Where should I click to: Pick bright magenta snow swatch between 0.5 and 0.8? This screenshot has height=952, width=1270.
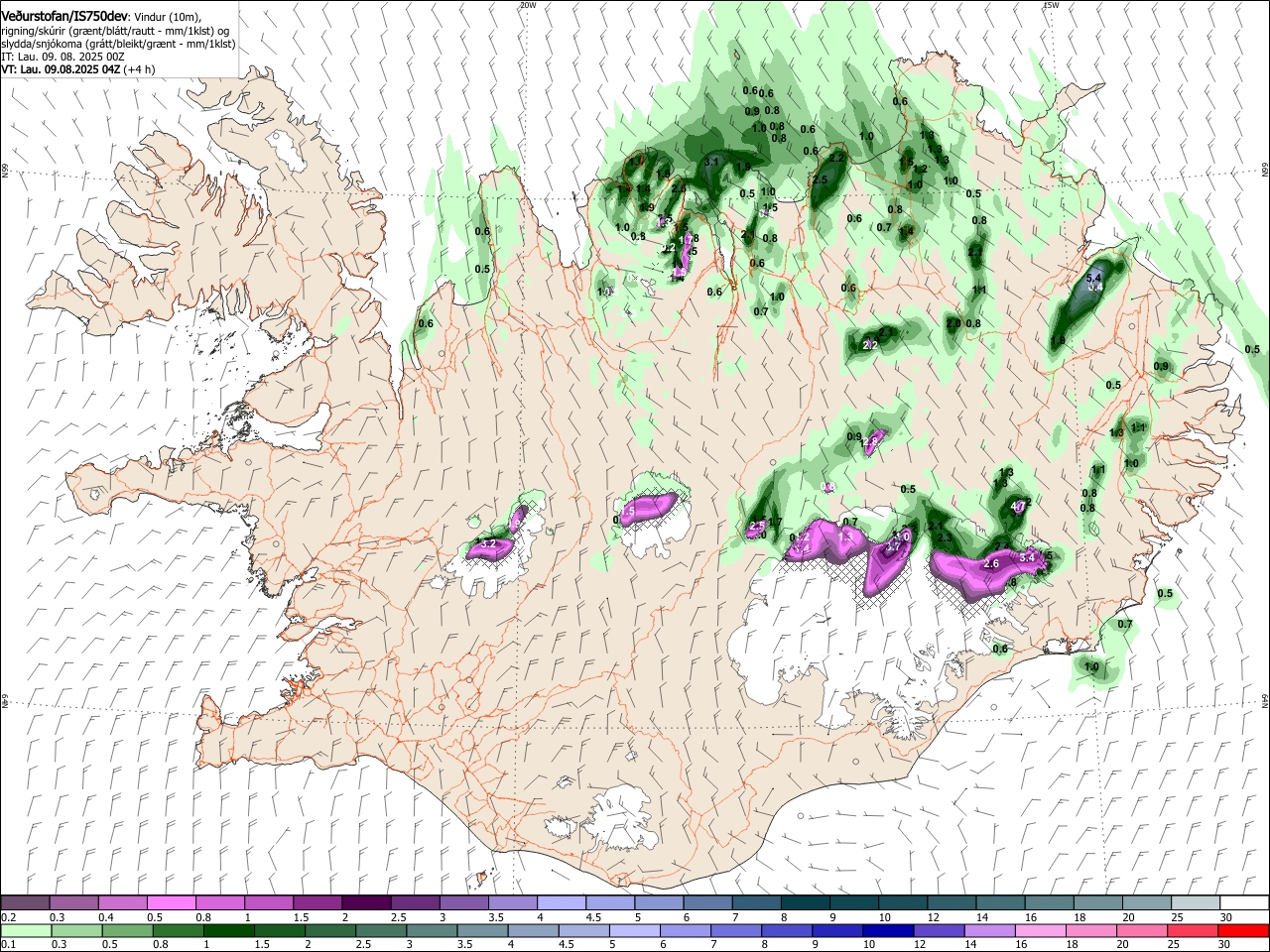172,903
